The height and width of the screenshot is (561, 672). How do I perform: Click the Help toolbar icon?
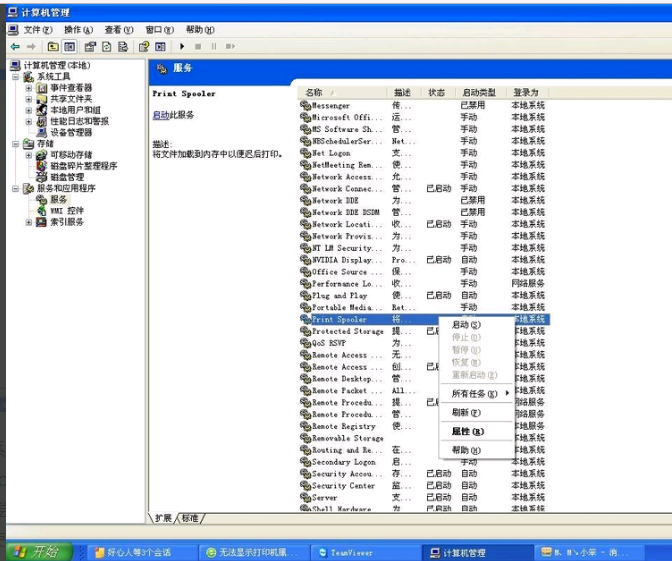coord(144,46)
